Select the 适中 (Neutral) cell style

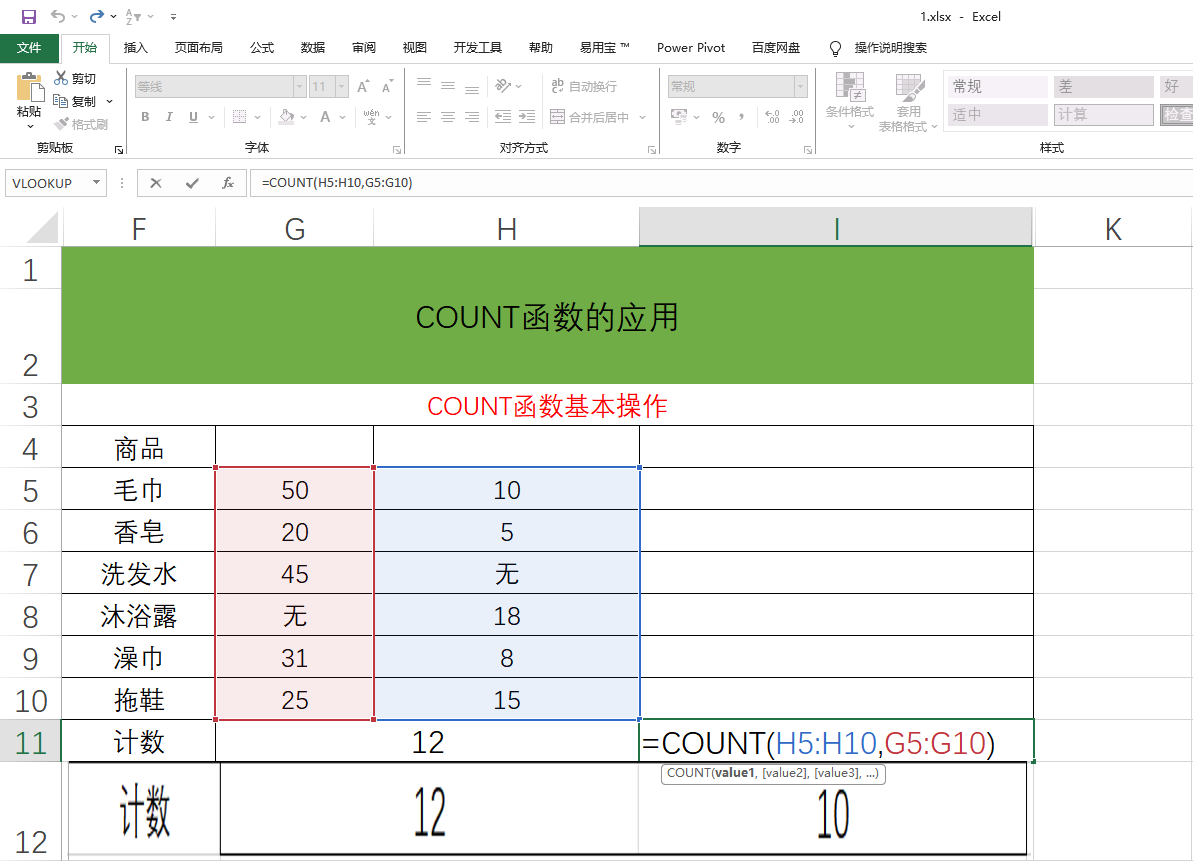(x=998, y=115)
